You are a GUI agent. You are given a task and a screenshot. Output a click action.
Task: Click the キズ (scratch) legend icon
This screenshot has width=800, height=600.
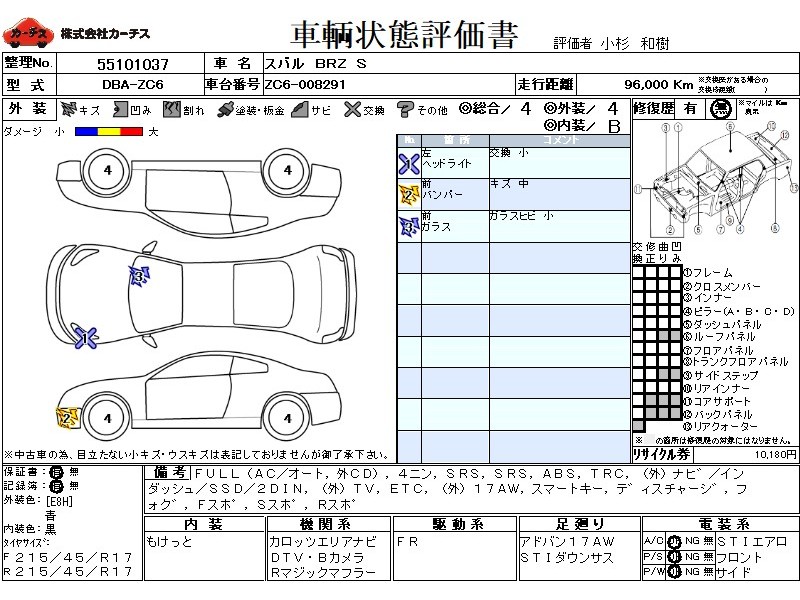click(70, 109)
